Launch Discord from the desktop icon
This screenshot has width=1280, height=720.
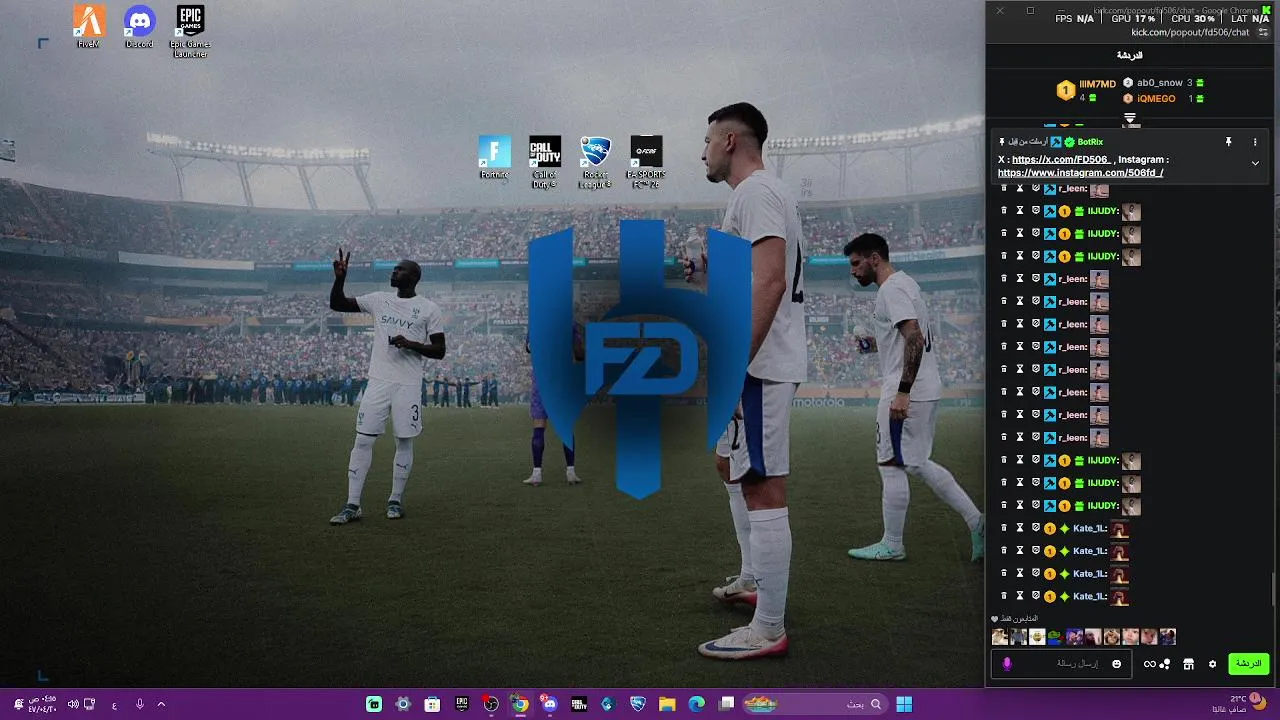pos(140,27)
